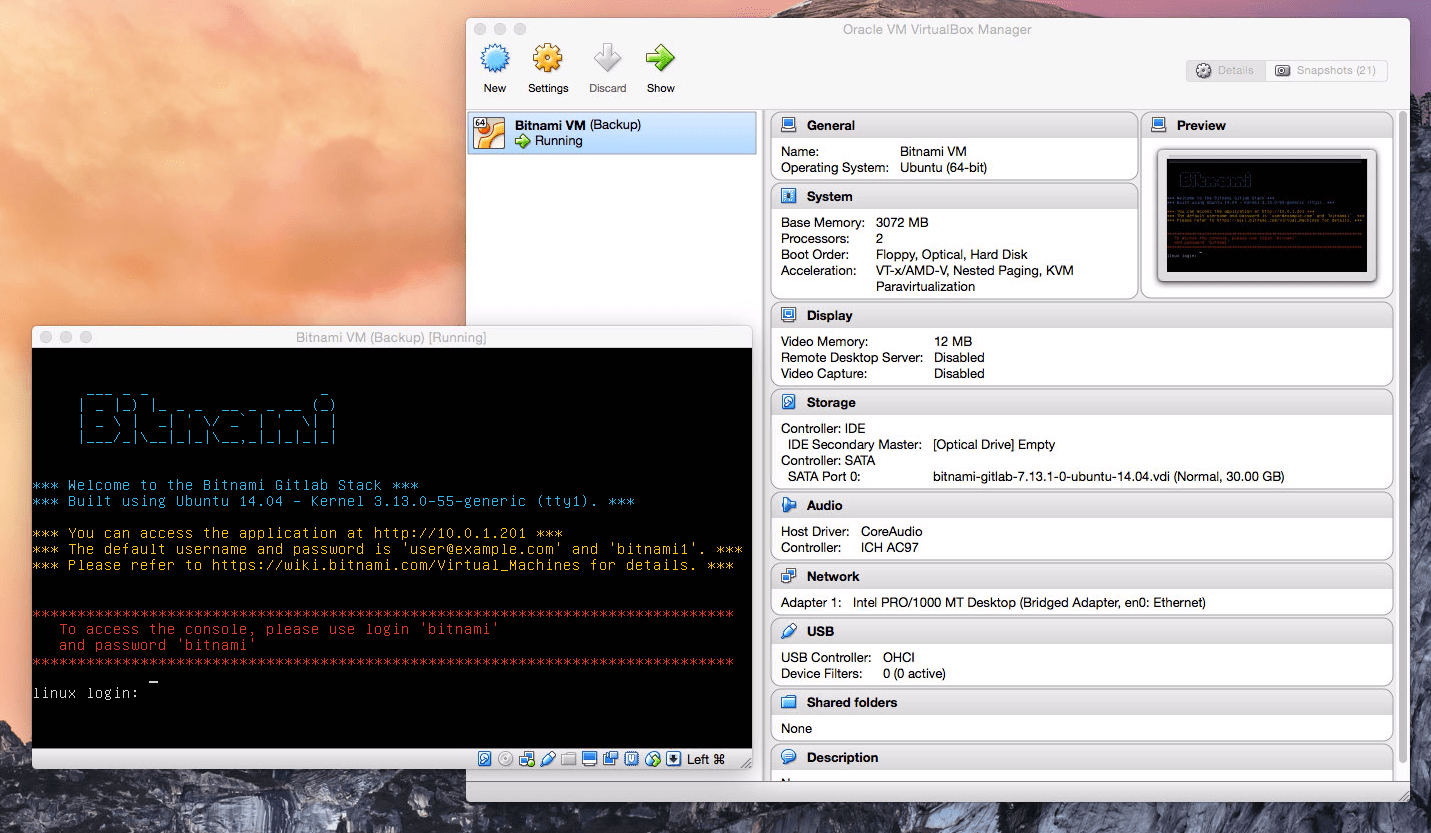Switch to the Snapshots (21) view
The height and width of the screenshot is (833, 1431).
(x=1326, y=71)
